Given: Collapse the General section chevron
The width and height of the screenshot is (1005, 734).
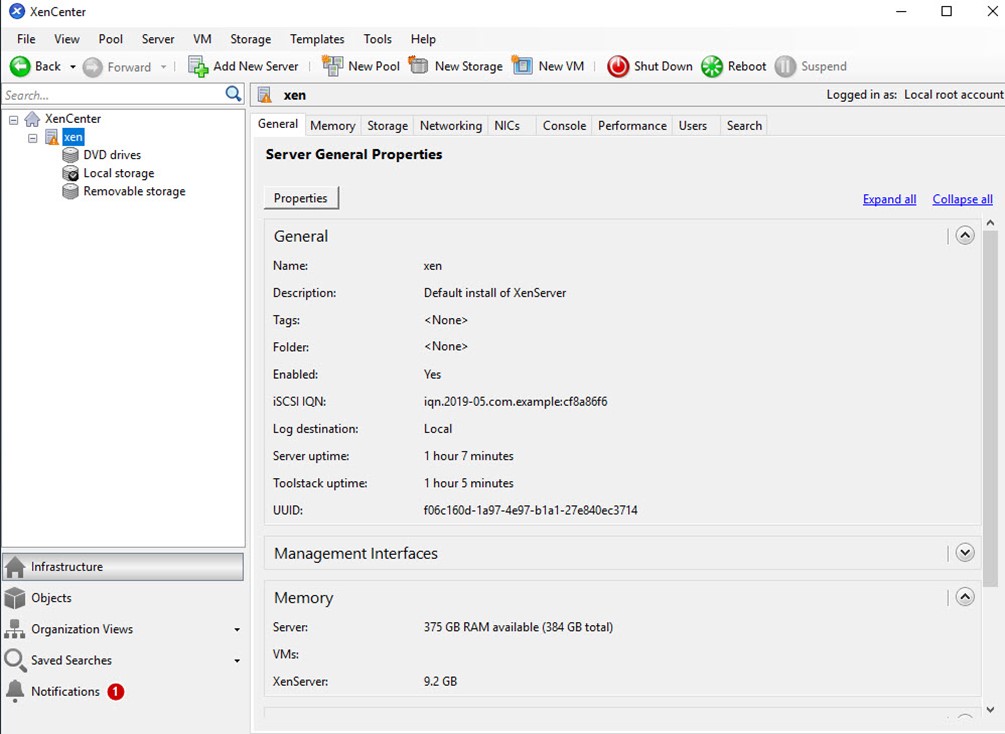Looking at the screenshot, I should [x=965, y=235].
